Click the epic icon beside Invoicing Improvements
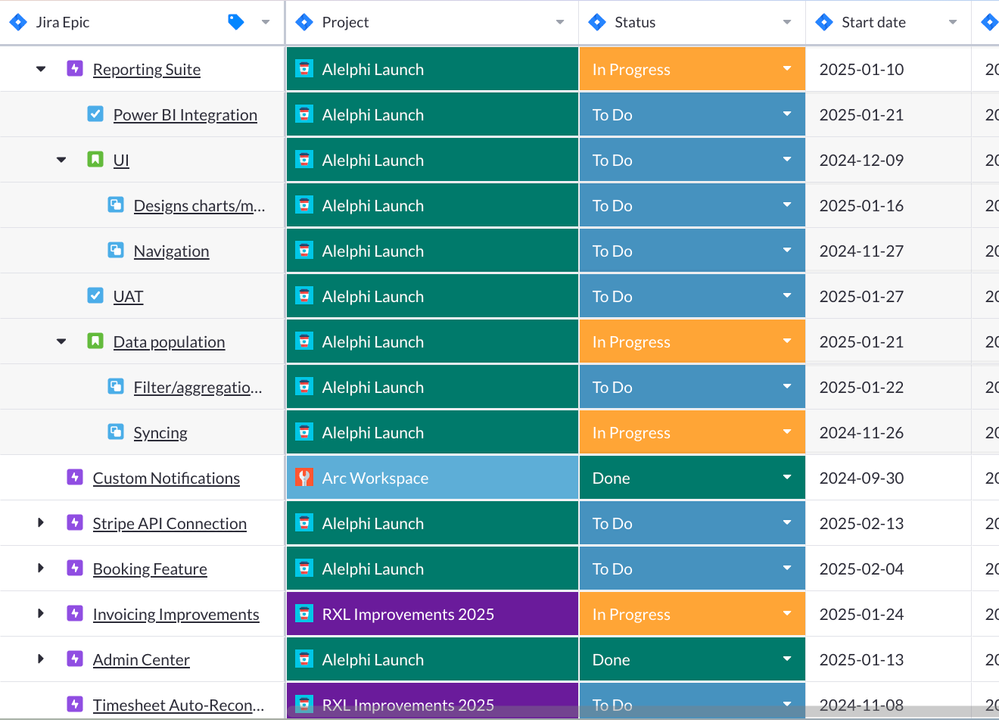This screenshot has height=720, width=999. point(75,614)
